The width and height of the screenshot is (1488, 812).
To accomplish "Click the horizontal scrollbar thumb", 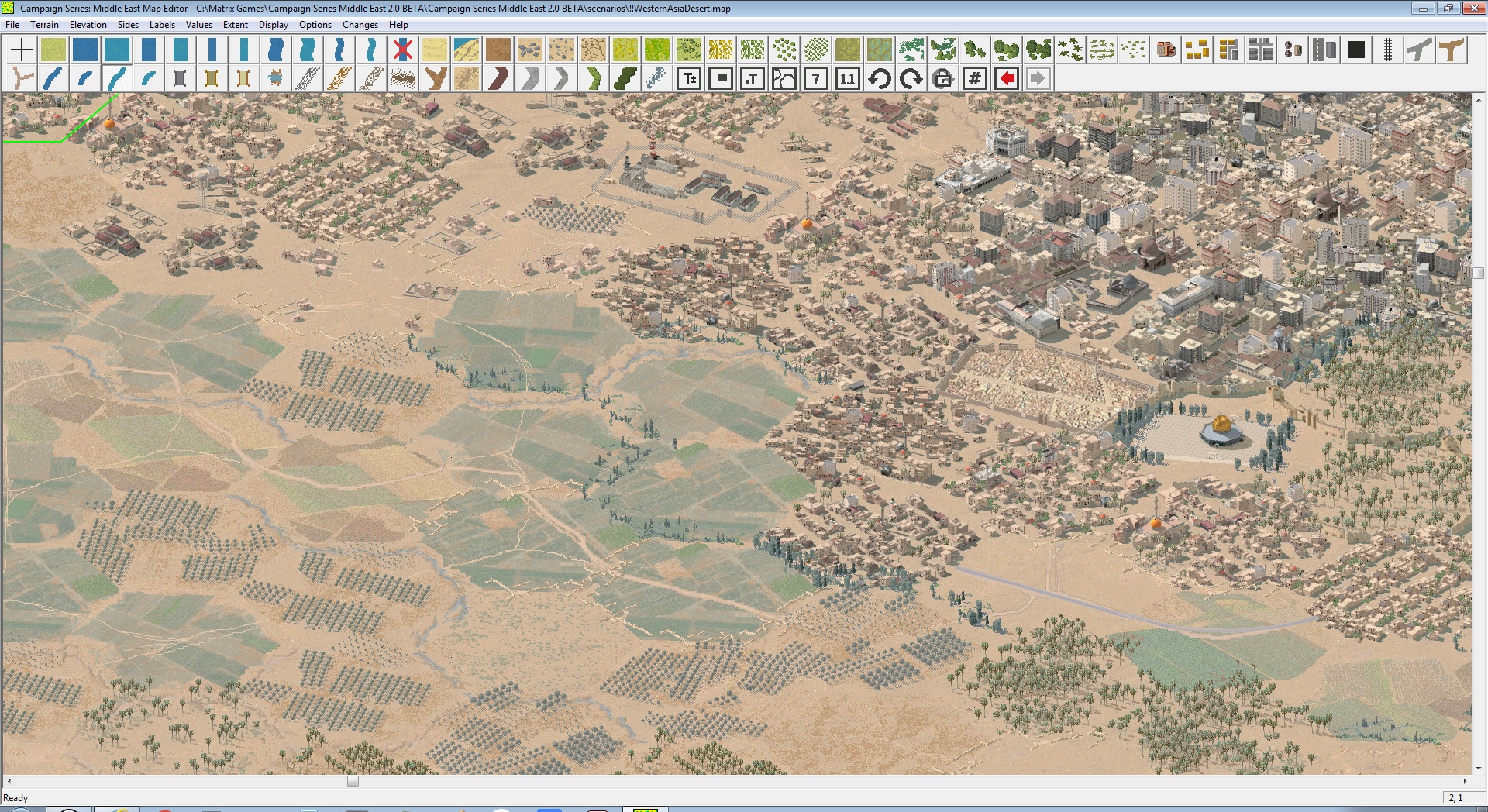I will point(353,781).
